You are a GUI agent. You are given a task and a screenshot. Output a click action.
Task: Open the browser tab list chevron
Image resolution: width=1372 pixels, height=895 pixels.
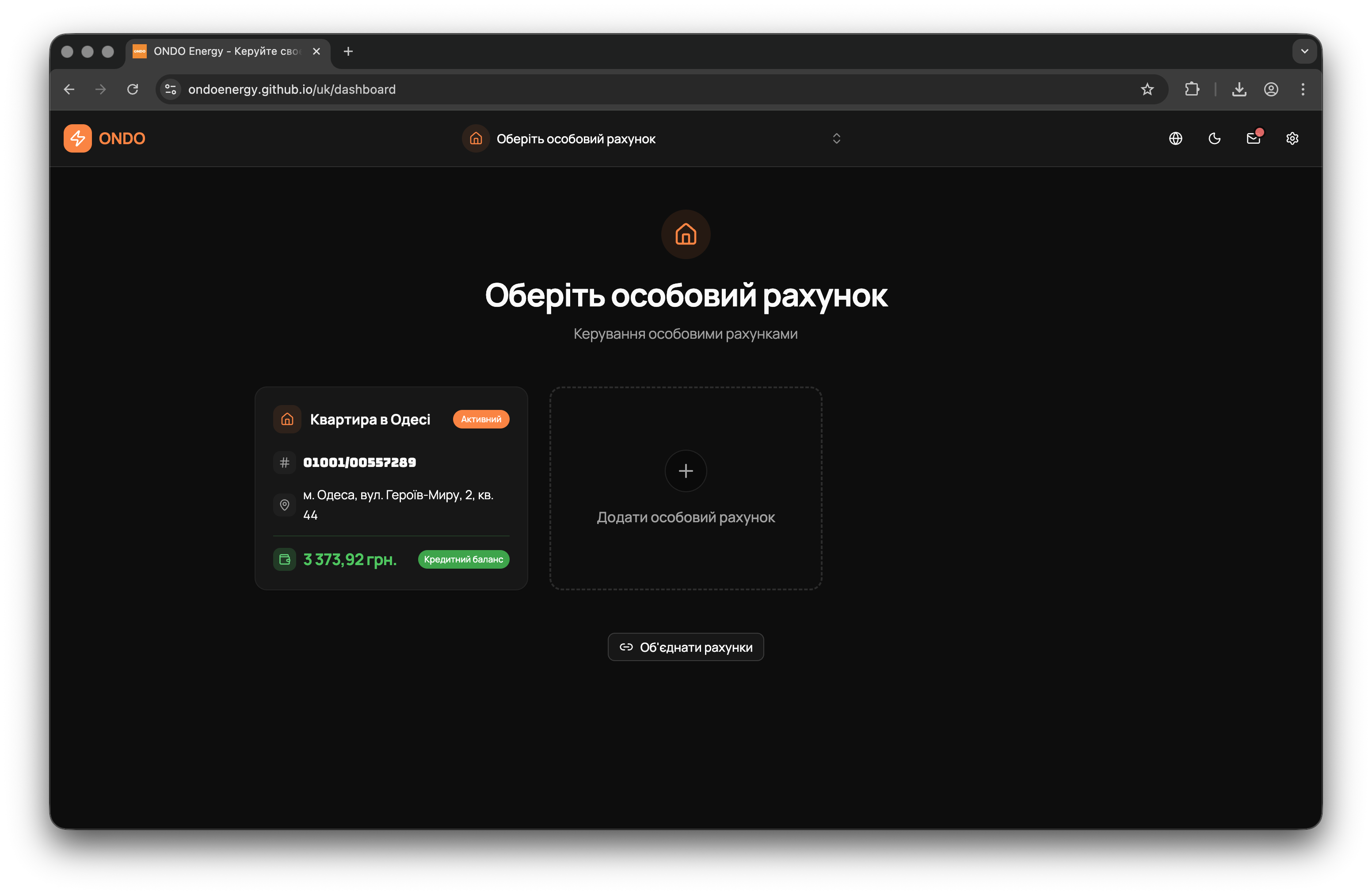(1304, 51)
